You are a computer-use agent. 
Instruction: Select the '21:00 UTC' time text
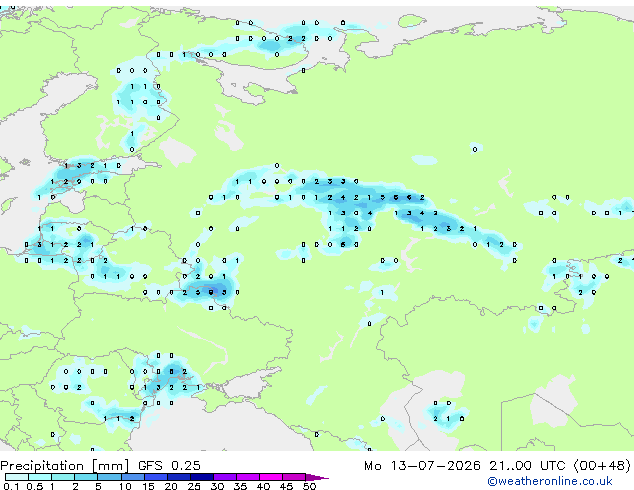(527, 466)
